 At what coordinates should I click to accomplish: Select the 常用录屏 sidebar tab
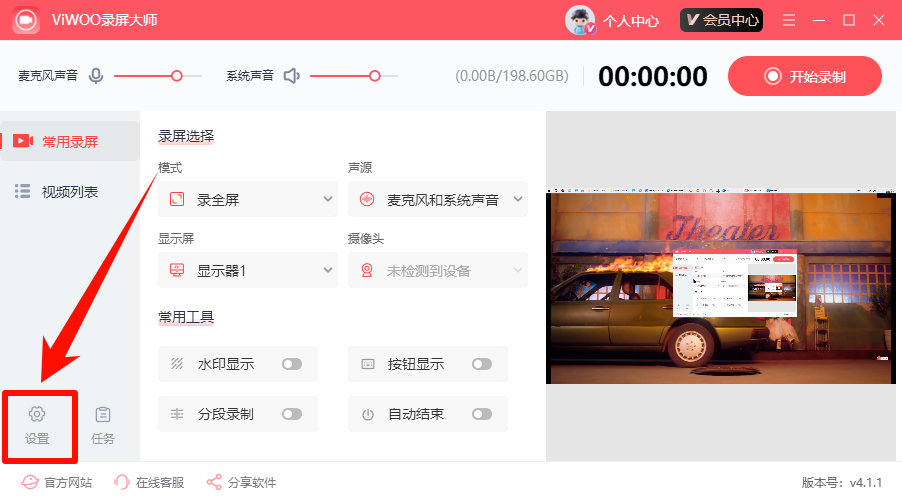70,141
